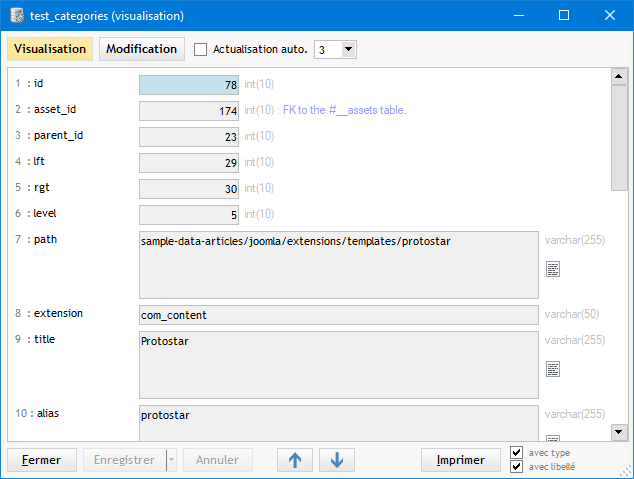The image size is (634, 479).
Task: Click scrollbar up arrow
Action: (x=619, y=76)
